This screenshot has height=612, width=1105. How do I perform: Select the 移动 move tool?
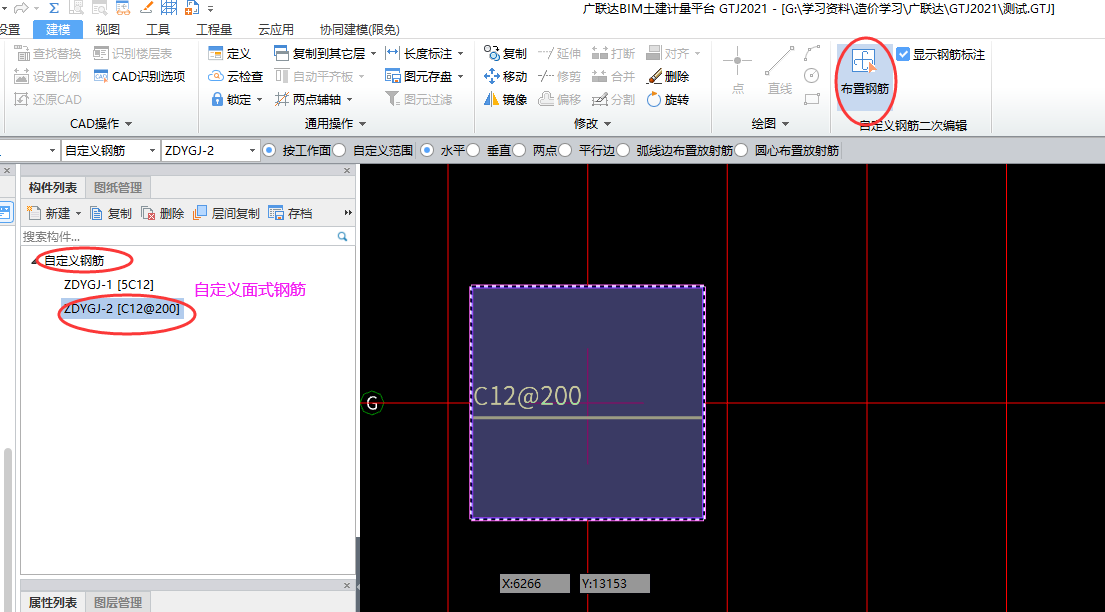click(x=505, y=76)
